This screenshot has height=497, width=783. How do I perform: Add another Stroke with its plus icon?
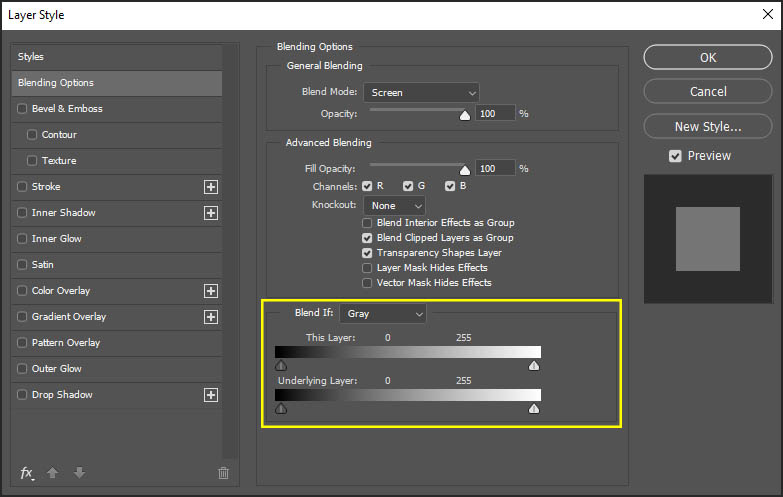(x=210, y=187)
